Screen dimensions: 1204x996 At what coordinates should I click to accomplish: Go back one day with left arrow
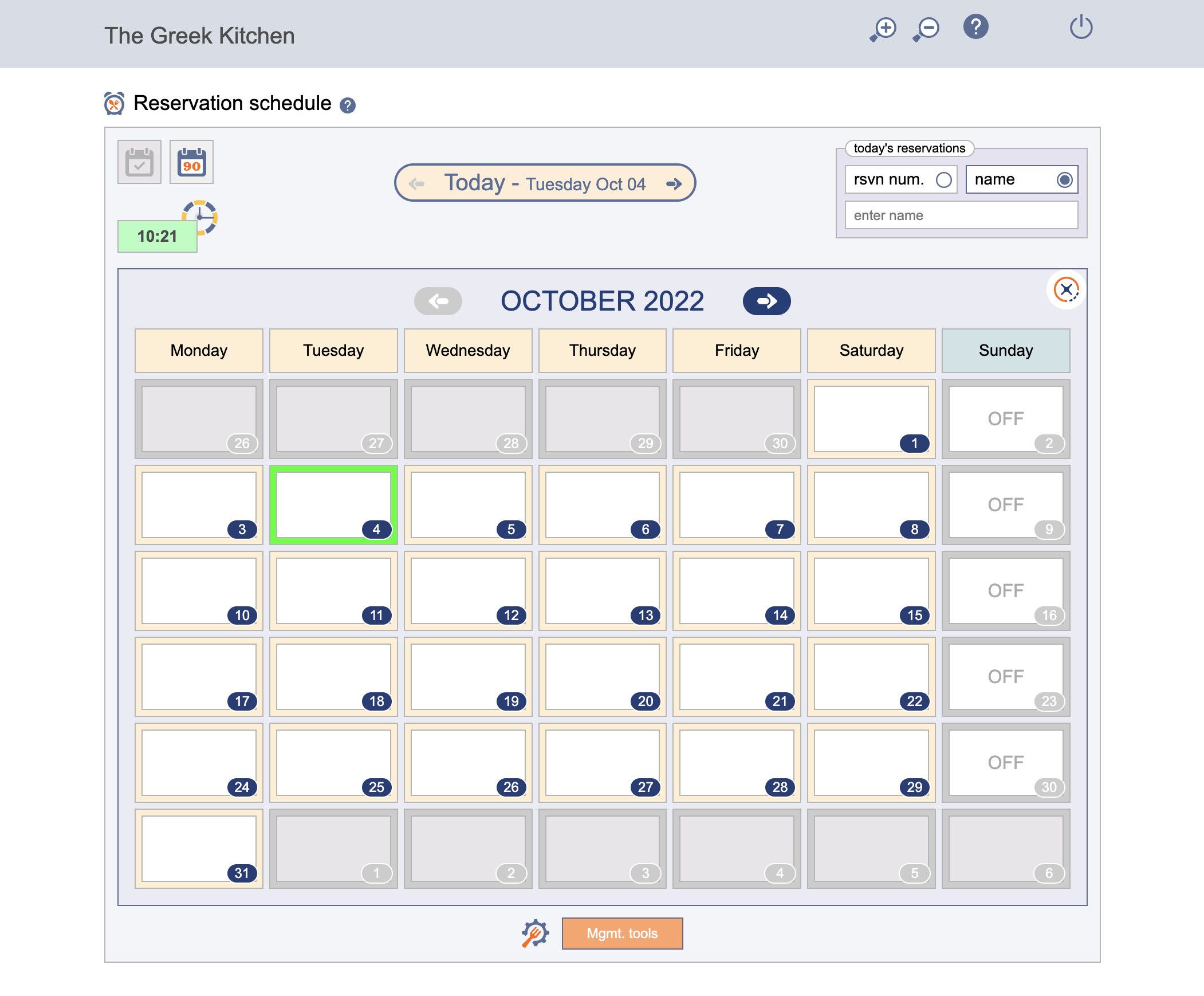[x=417, y=184]
